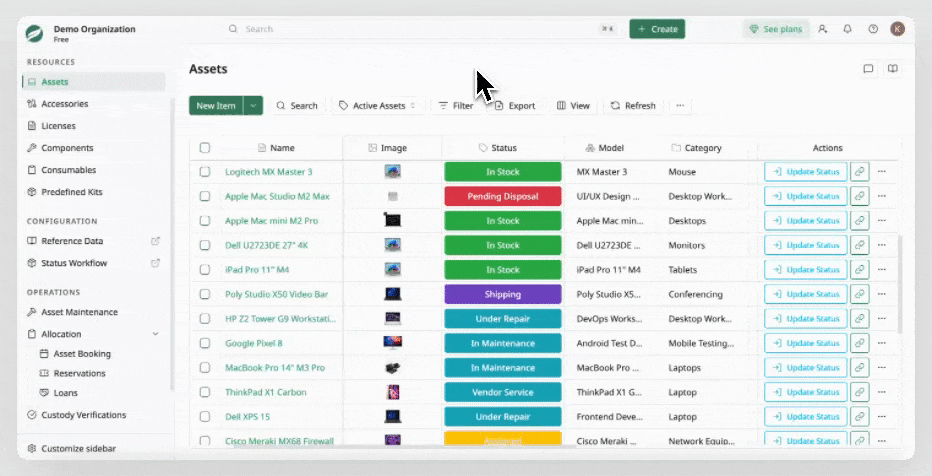
Task: Click the See plans button
Action: (x=776, y=29)
